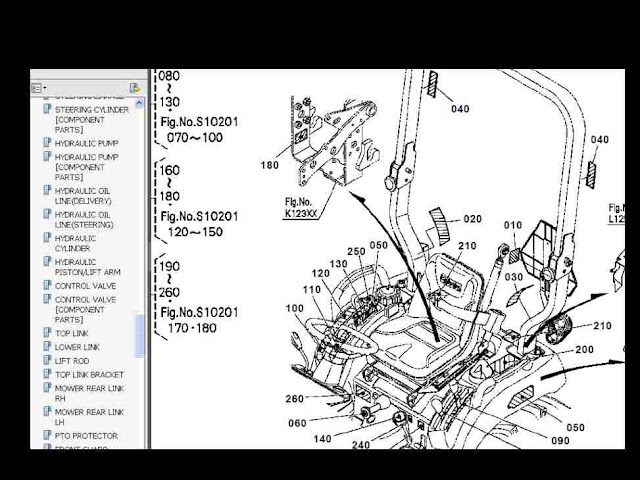
Task: Click bookmark icon next to LIFT ROD
Action: pyautogui.click(x=47, y=360)
